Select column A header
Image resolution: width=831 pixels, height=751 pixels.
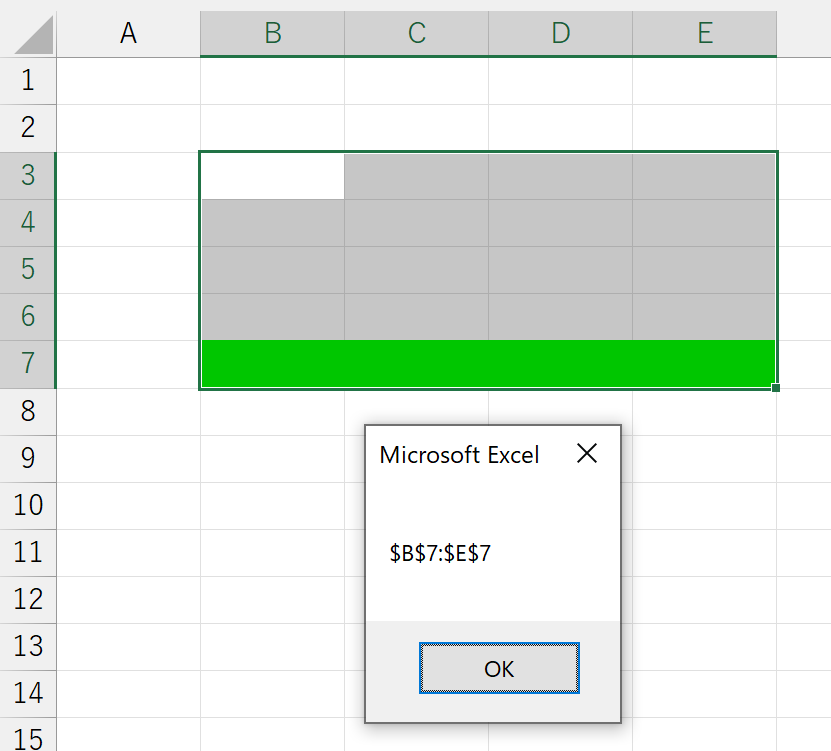pos(128,34)
